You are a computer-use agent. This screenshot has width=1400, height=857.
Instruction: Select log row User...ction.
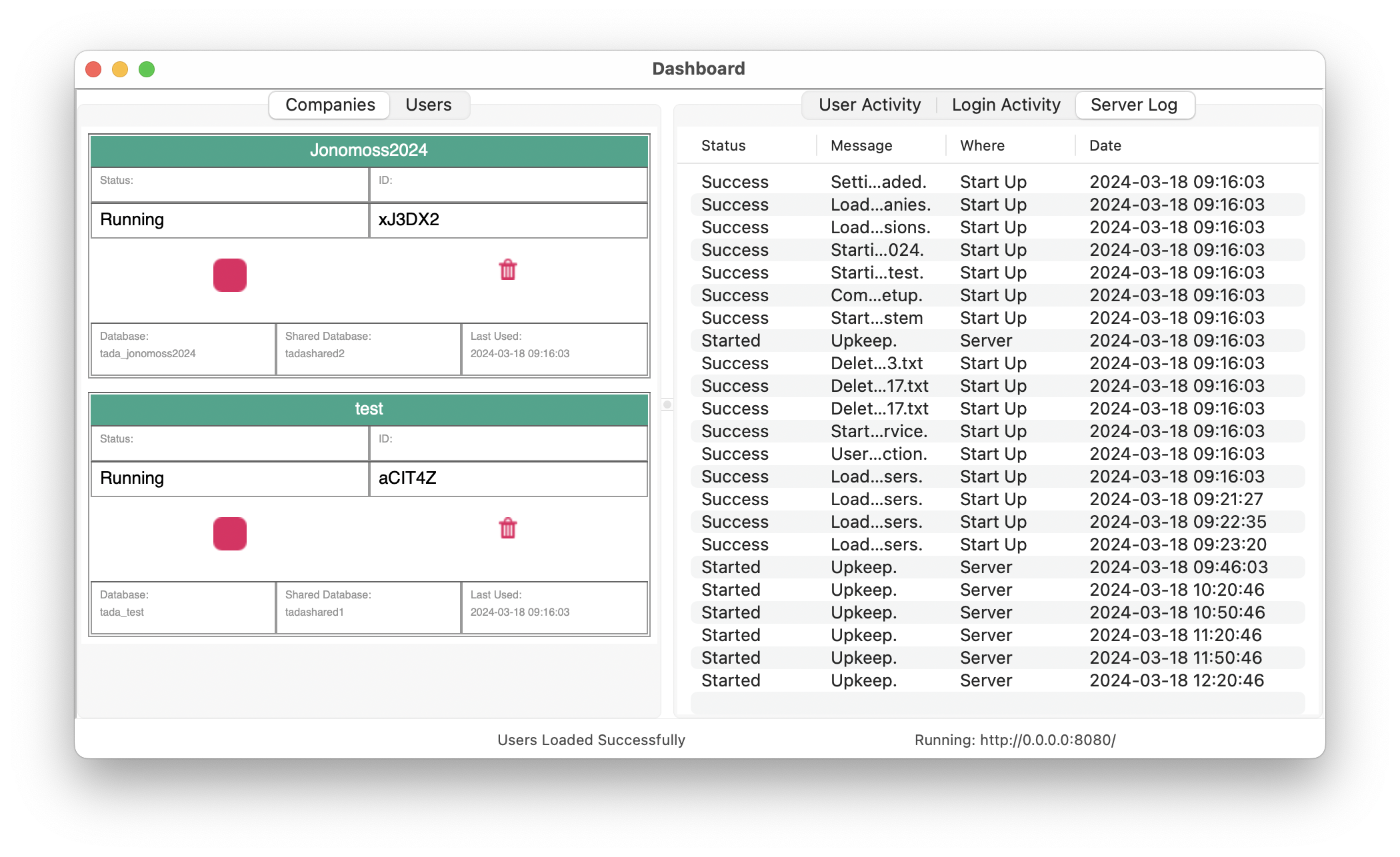click(997, 454)
